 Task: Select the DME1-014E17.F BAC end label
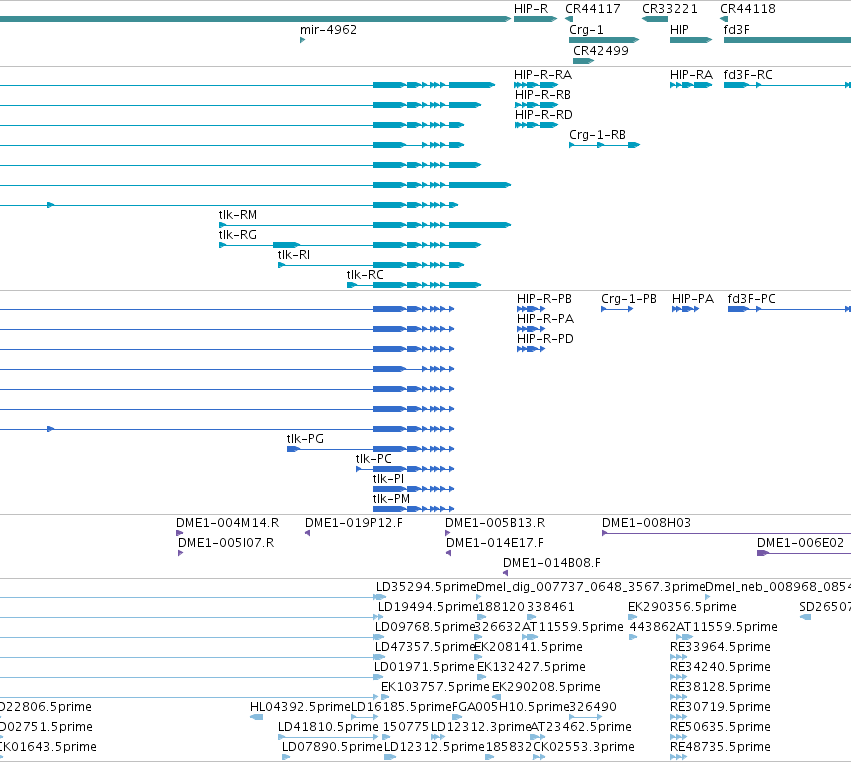click(495, 543)
